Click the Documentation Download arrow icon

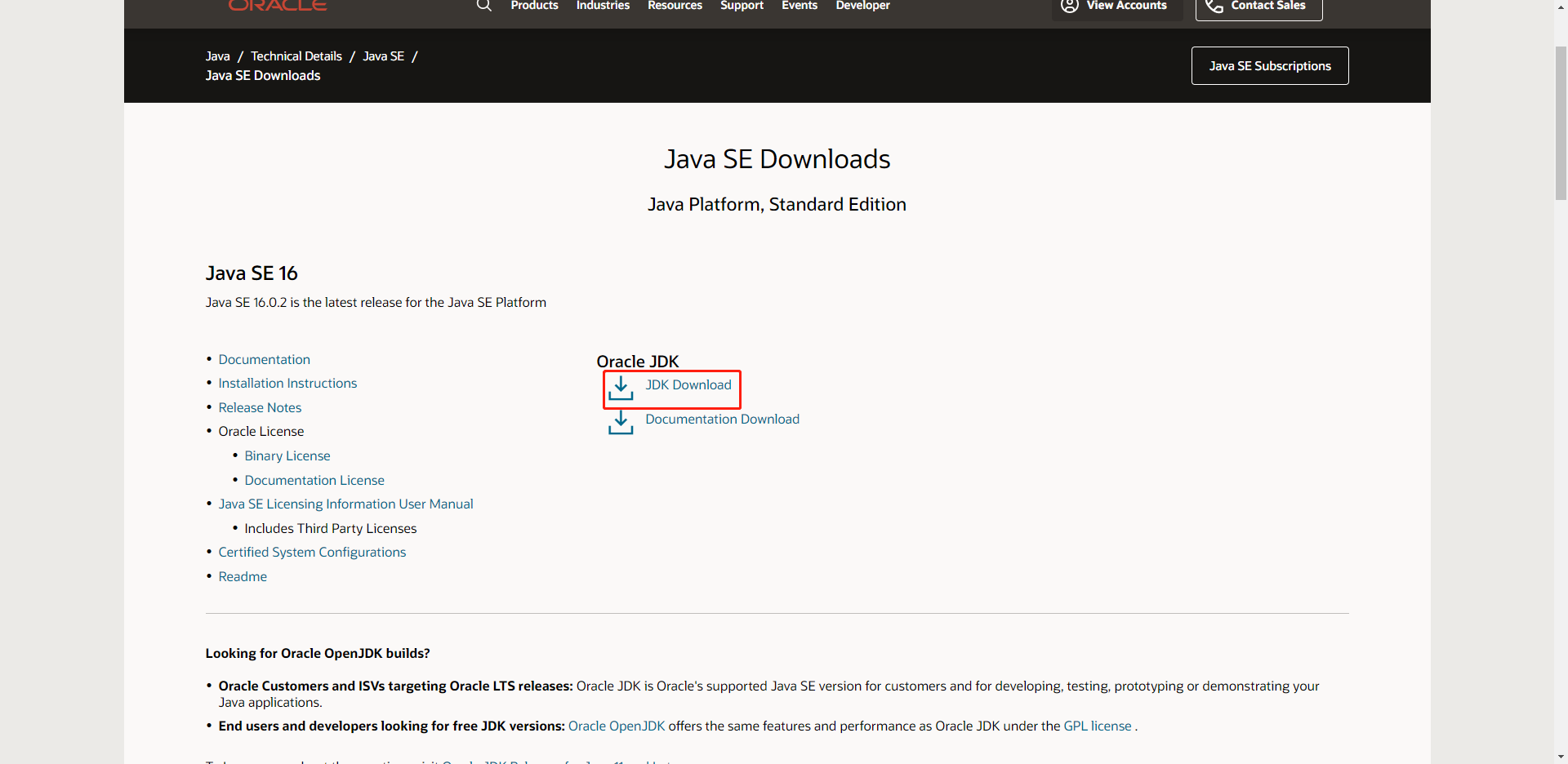(x=621, y=422)
